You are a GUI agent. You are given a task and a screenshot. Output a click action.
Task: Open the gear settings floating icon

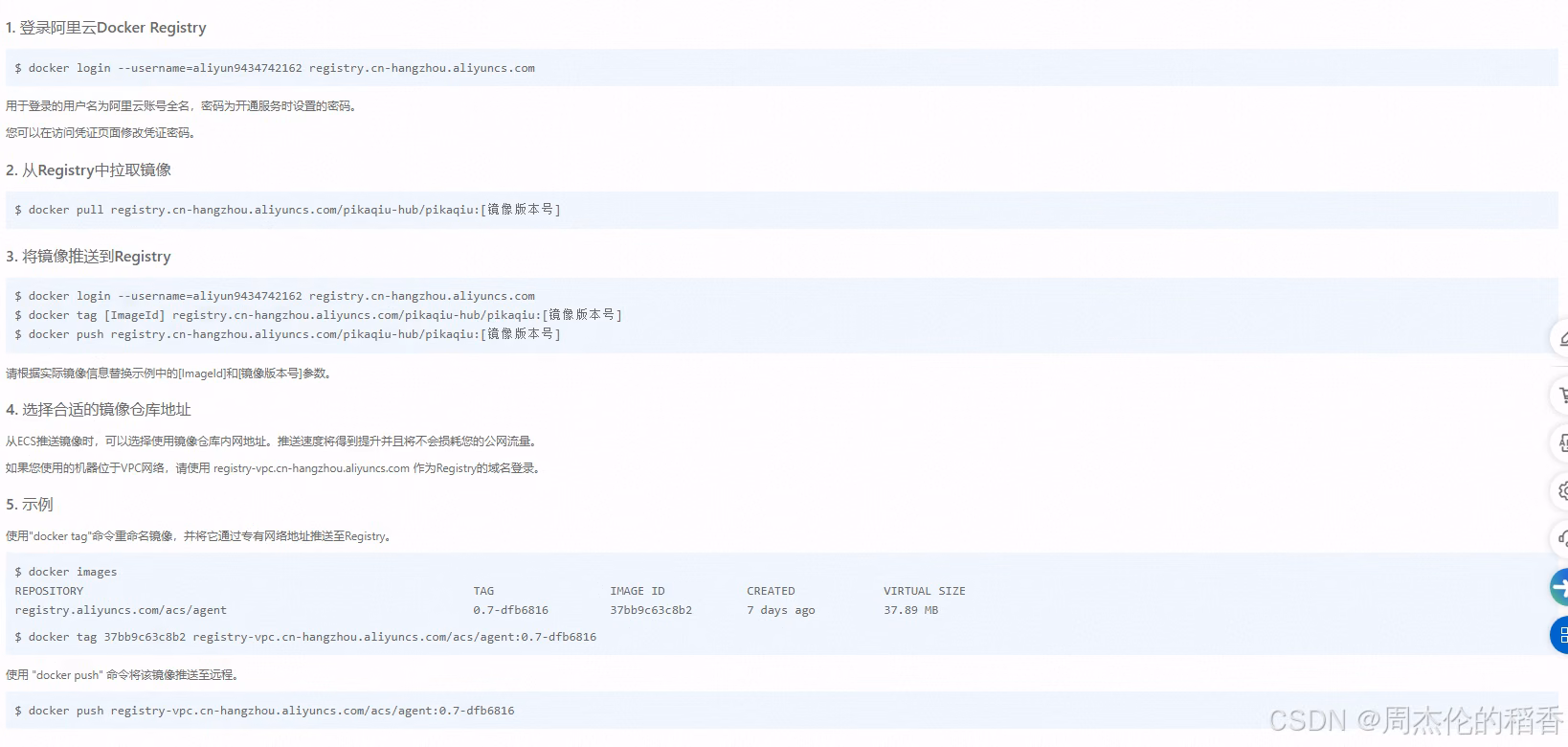[1560, 491]
